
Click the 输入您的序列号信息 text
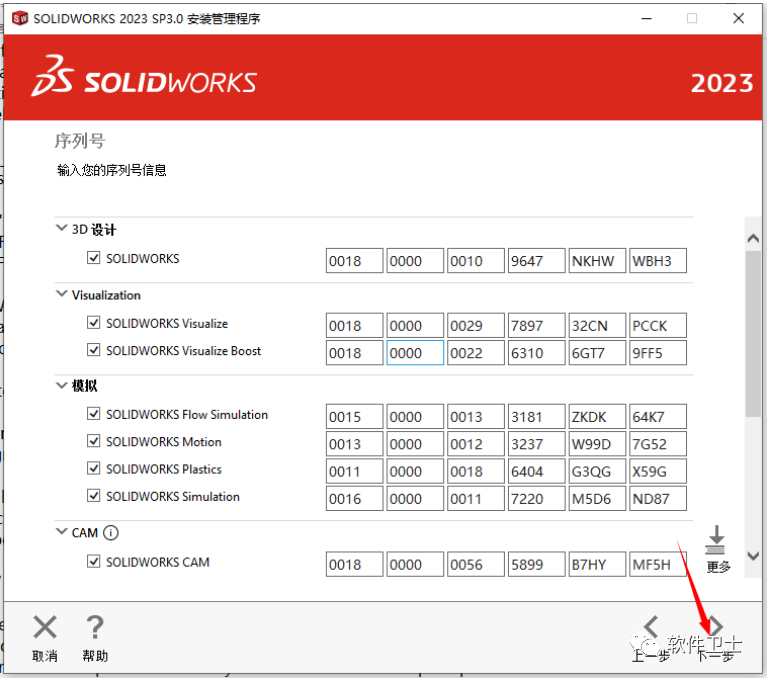tap(112, 170)
